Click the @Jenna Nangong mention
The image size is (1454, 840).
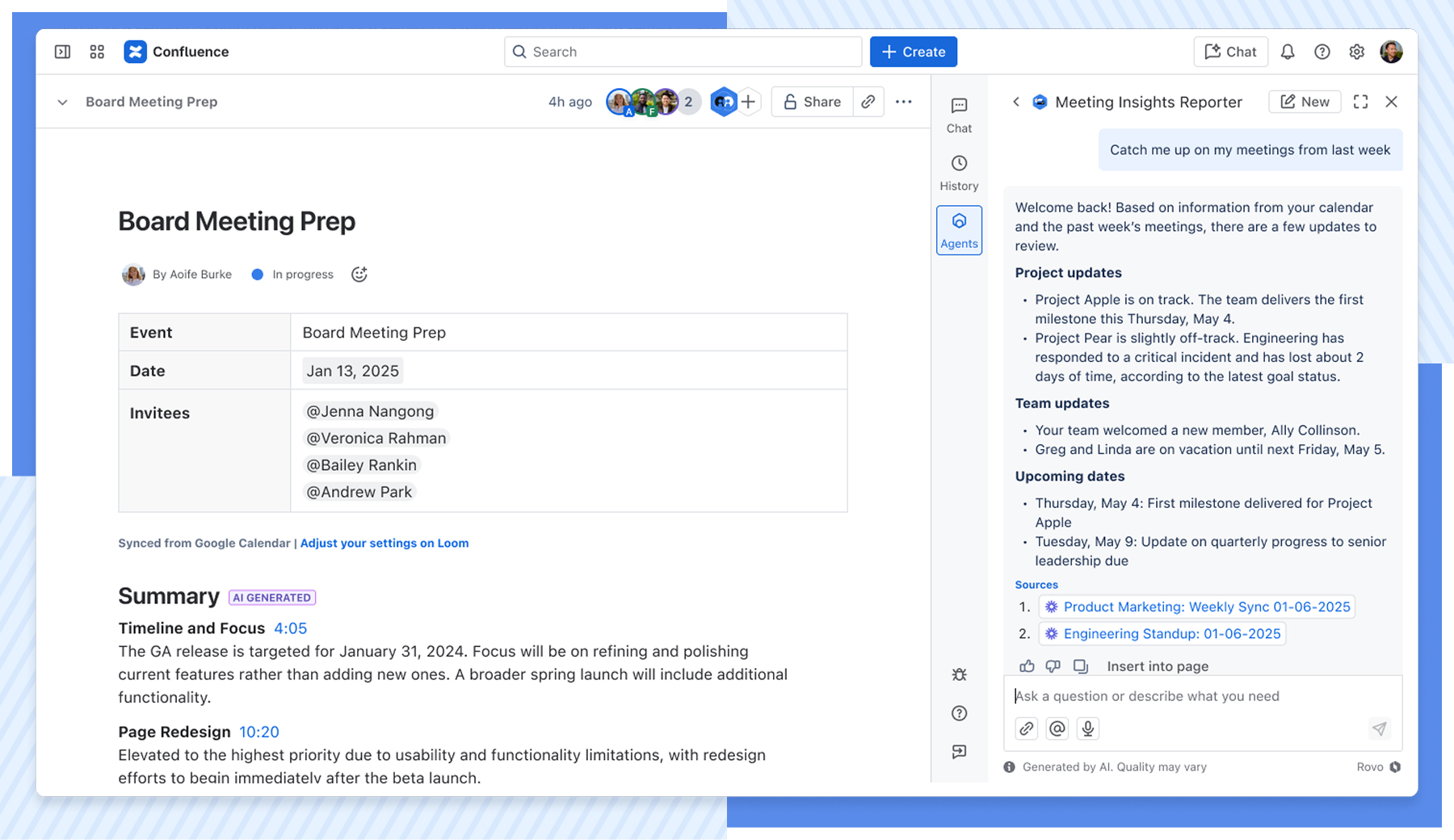coord(370,411)
